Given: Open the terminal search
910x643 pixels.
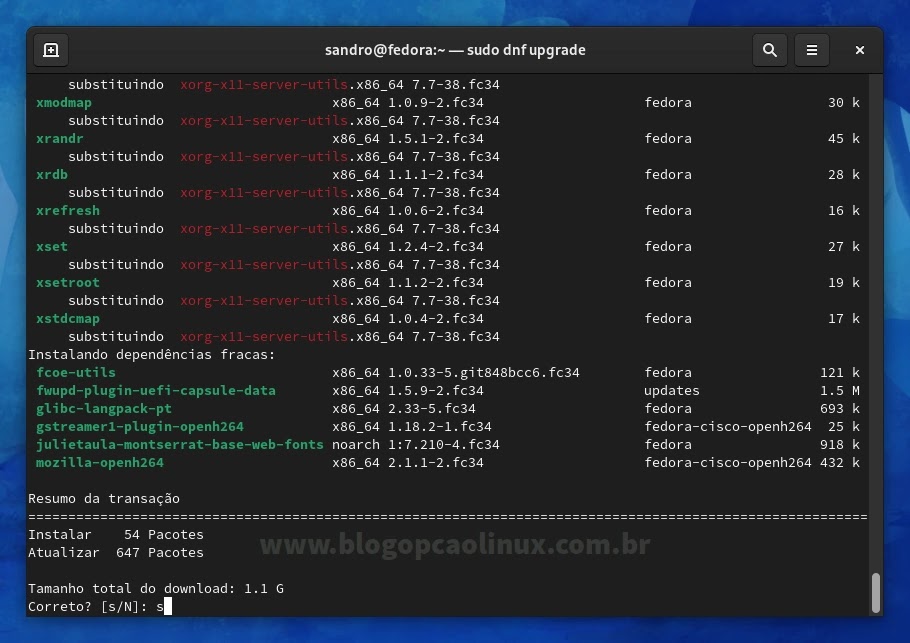Looking at the screenshot, I should point(770,50).
